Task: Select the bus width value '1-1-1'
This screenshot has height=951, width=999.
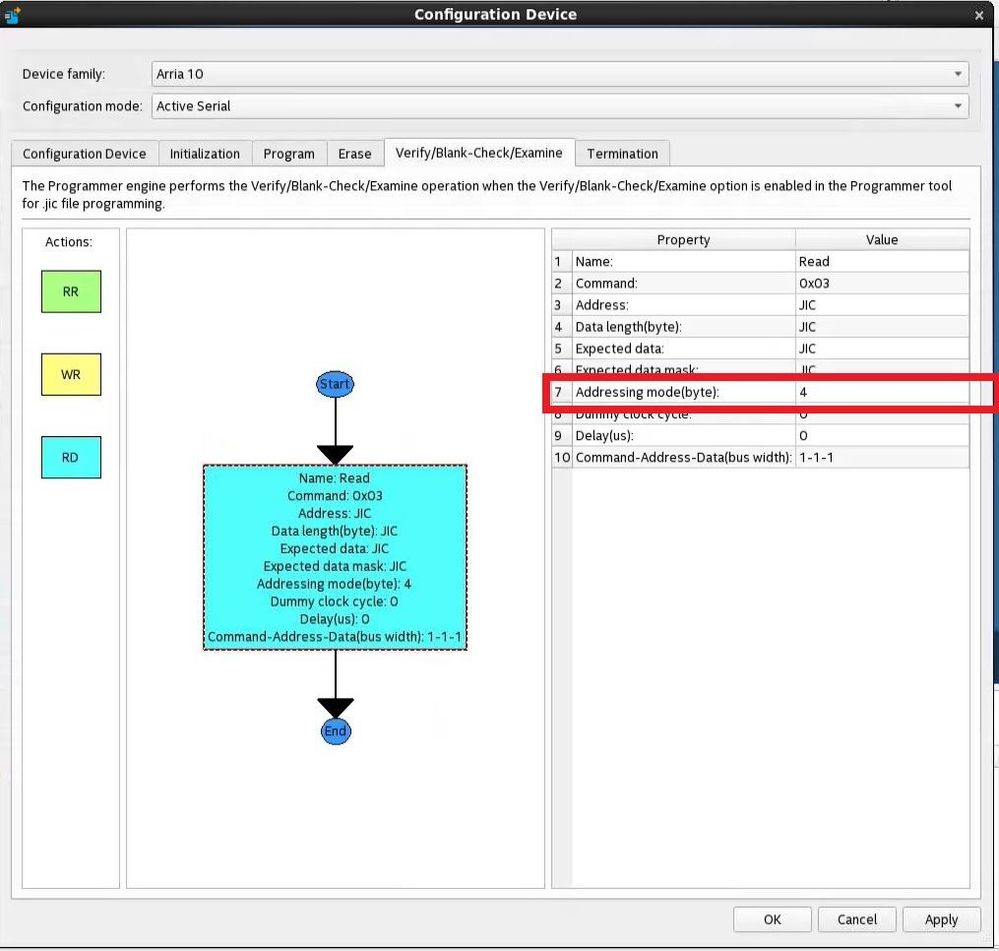Action: click(x=882, y=457)
